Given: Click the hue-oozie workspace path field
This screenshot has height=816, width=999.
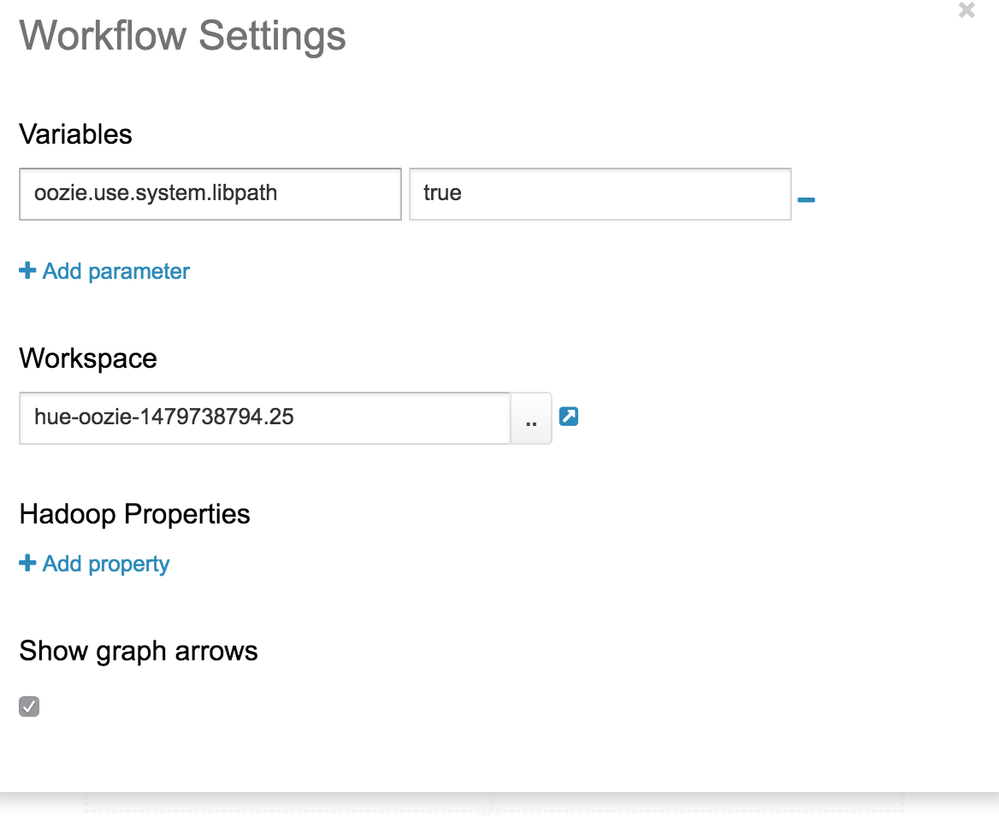Looking at the screenshot, I should click(x=265, y=418).
